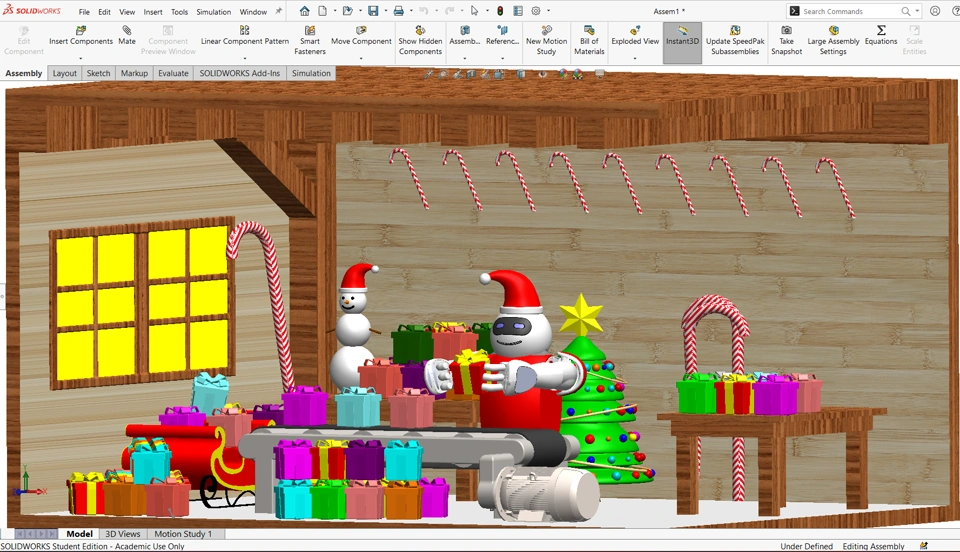This screenshot has height=552, width=960.
Task: Pin the menu bar with pushpin
Action: [x=279, y=11]
